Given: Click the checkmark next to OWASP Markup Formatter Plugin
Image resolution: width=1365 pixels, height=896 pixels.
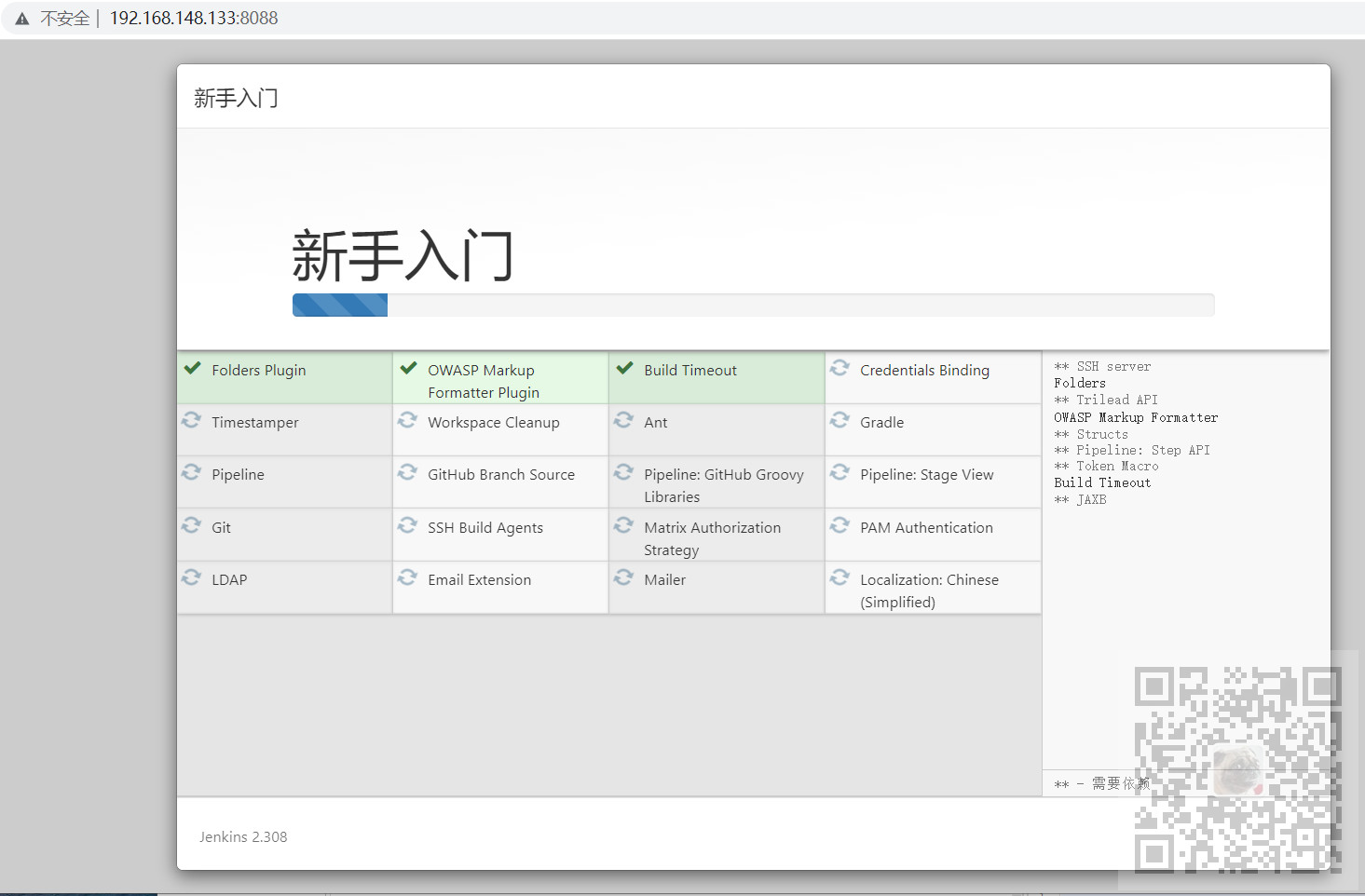Looking at the screenshot, I should [408, 368].
